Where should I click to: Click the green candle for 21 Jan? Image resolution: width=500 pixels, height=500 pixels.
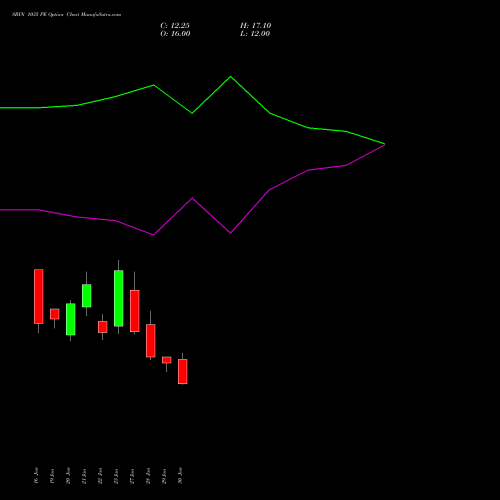pos(87,296)
